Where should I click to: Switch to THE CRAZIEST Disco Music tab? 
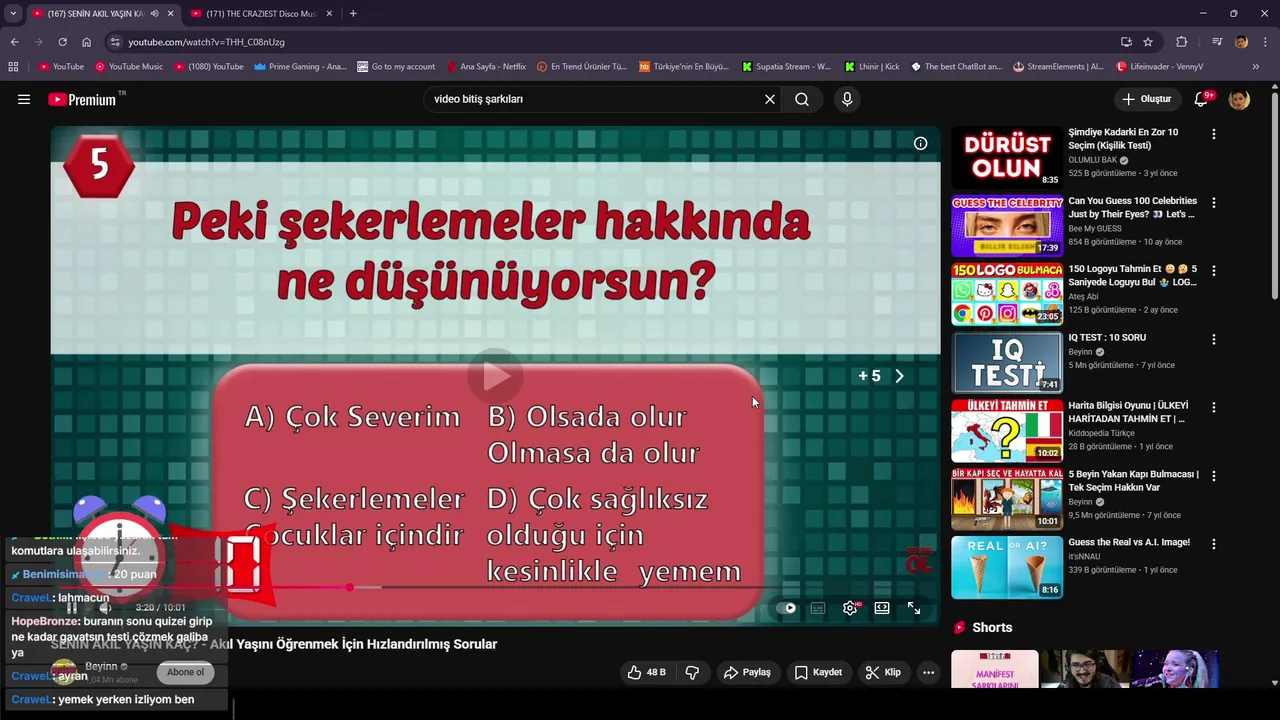tap(260, 14)
